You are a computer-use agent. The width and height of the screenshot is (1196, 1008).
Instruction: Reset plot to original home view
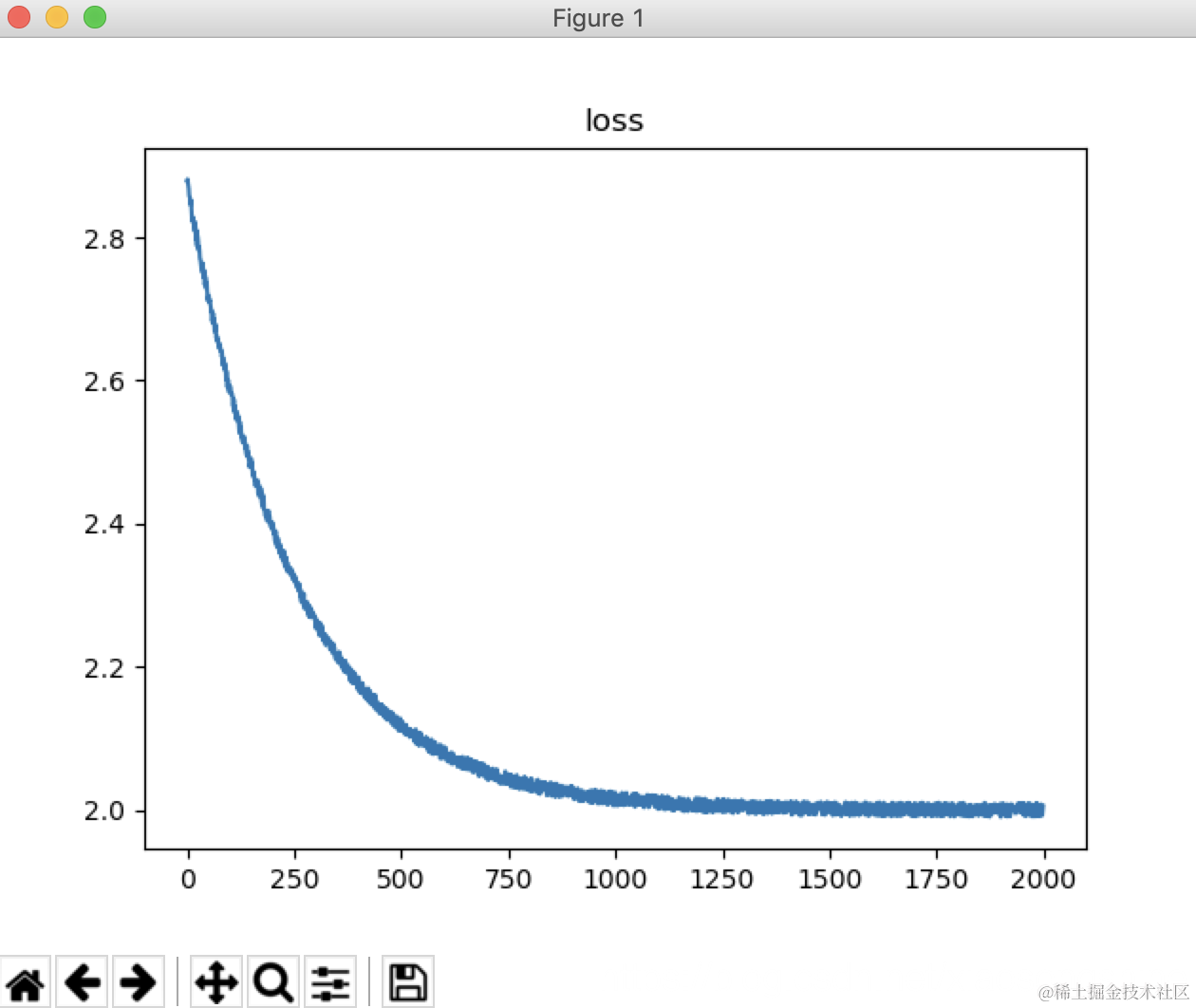(26, 982)
